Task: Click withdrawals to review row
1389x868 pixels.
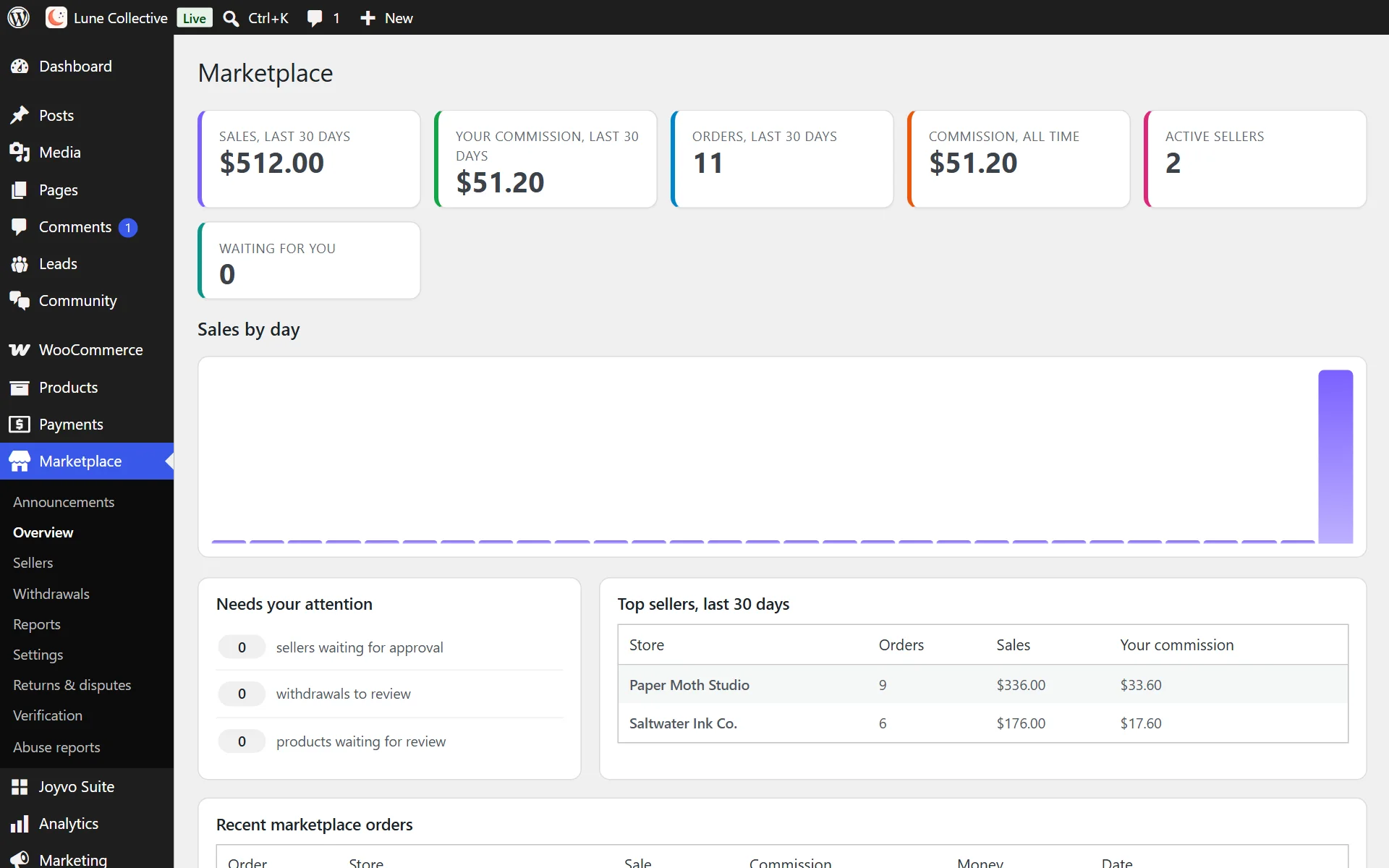Action: [390, 694]
